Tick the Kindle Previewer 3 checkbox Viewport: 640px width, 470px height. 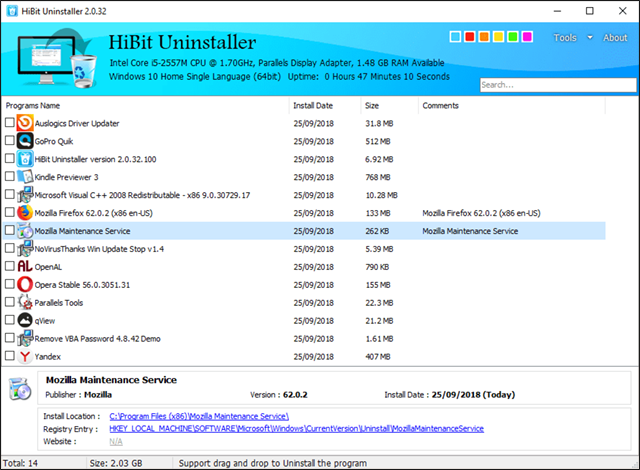[9, 176]
